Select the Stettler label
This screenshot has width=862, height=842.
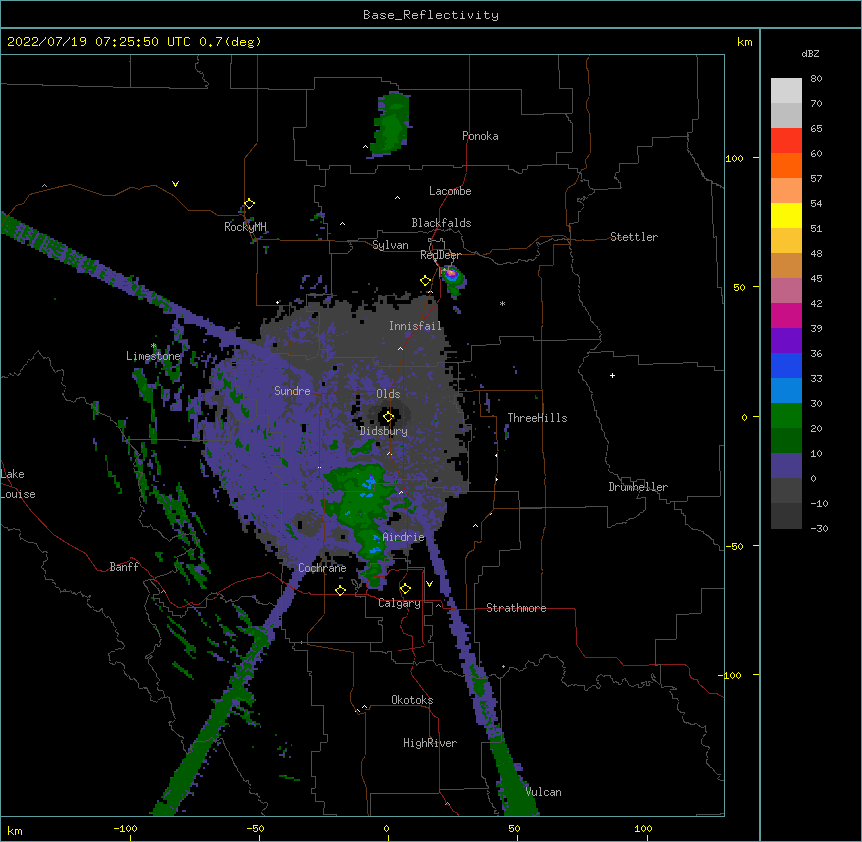pos(634,237)
